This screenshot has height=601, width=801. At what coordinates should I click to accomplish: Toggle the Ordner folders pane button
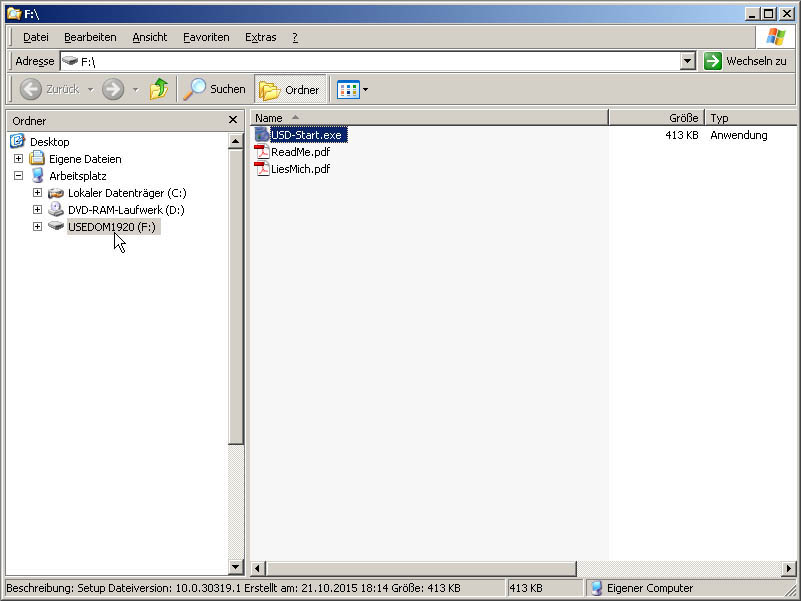290,89
